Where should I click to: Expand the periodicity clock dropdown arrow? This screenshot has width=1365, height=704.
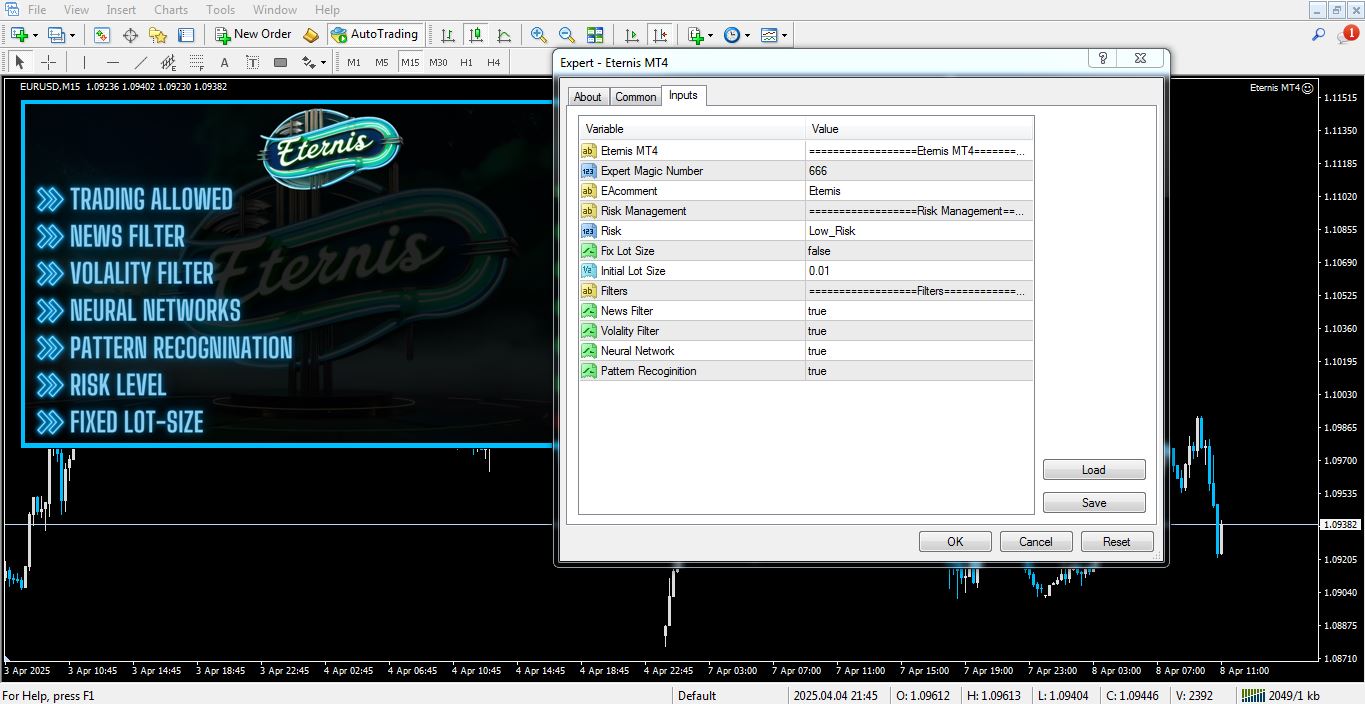pos(749,36)
